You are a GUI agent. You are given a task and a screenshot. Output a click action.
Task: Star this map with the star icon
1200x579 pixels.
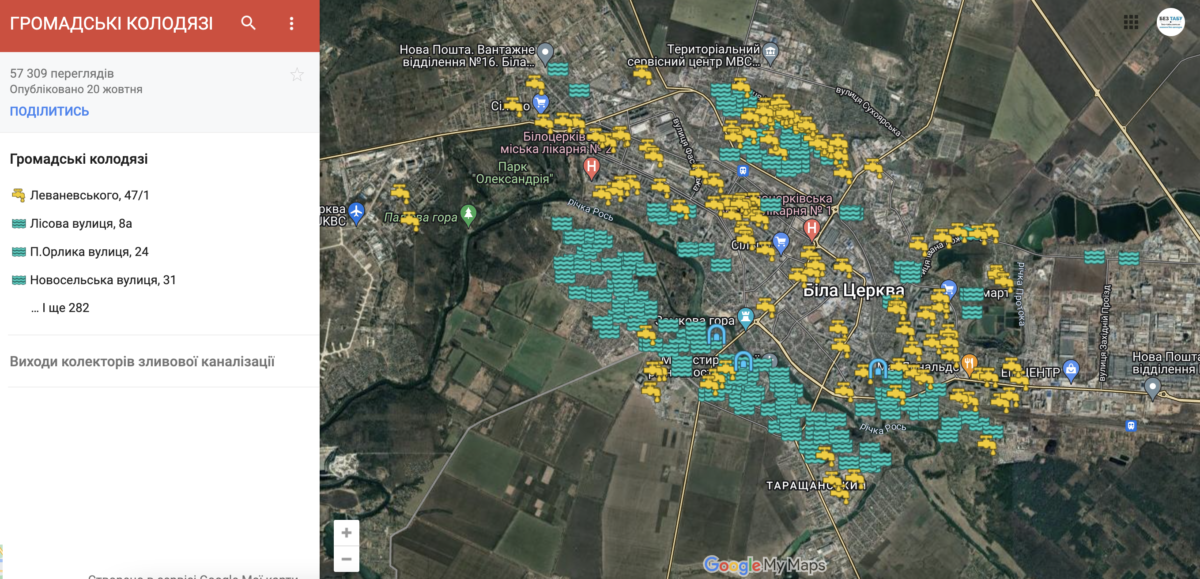click(x=297, y=75)
